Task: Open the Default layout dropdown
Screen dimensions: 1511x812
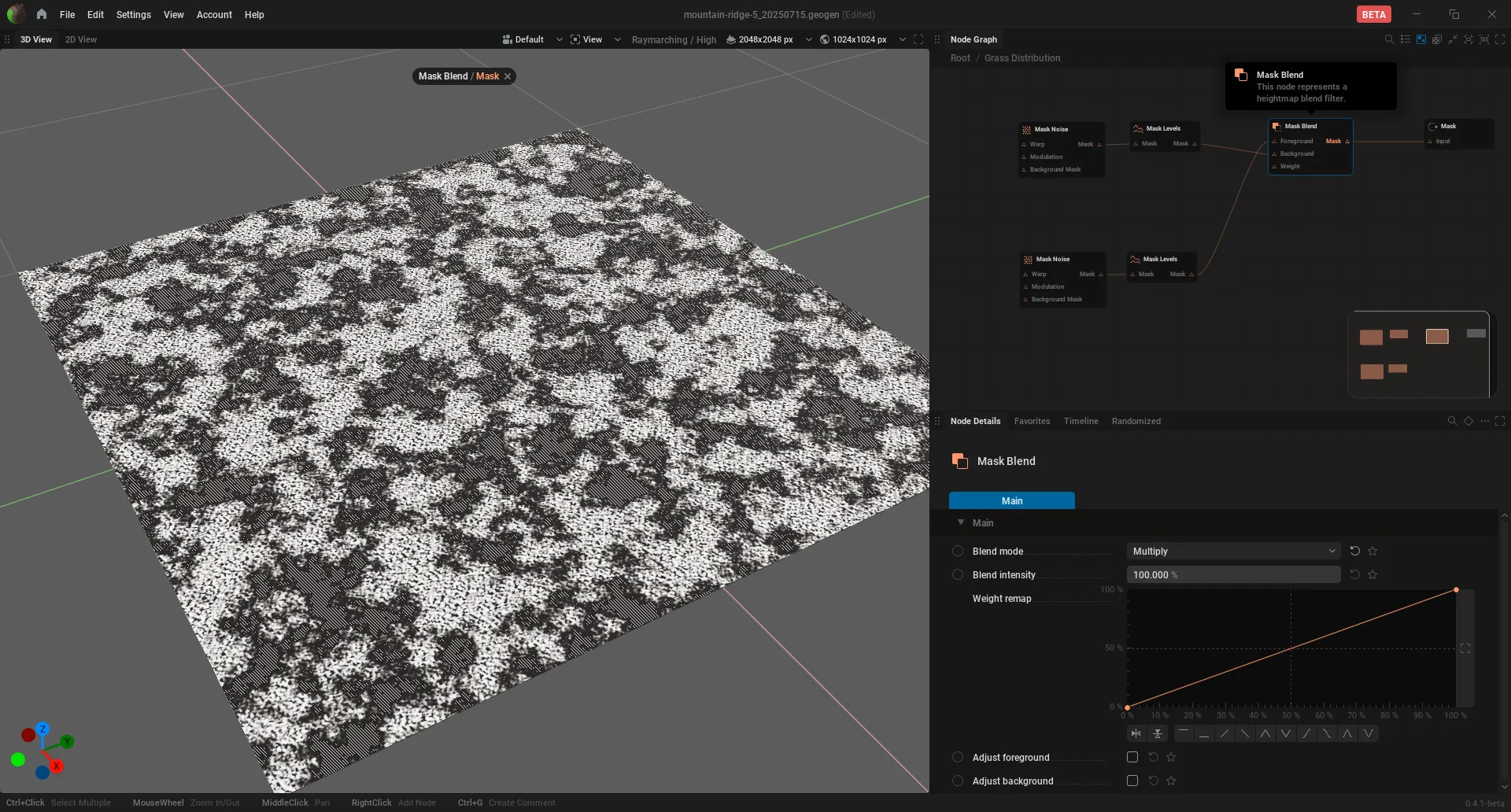Action: [533, 39]
